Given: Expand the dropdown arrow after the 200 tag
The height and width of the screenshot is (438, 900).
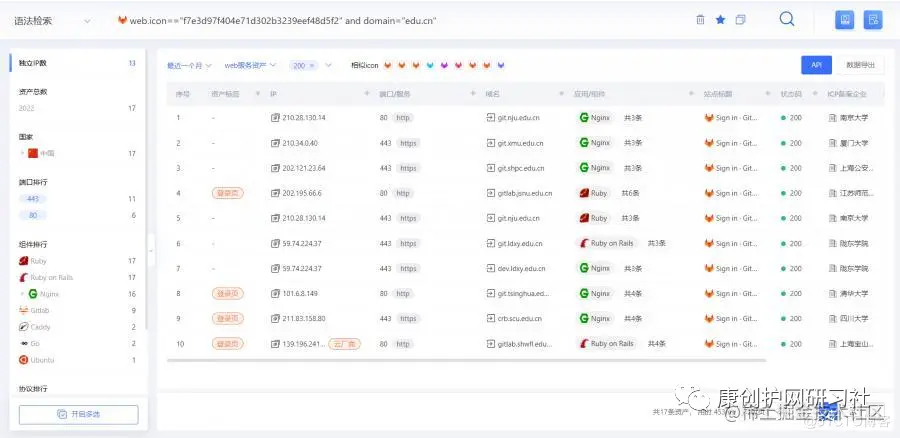Looking at the screenshot, I should (x=328, y=65).
